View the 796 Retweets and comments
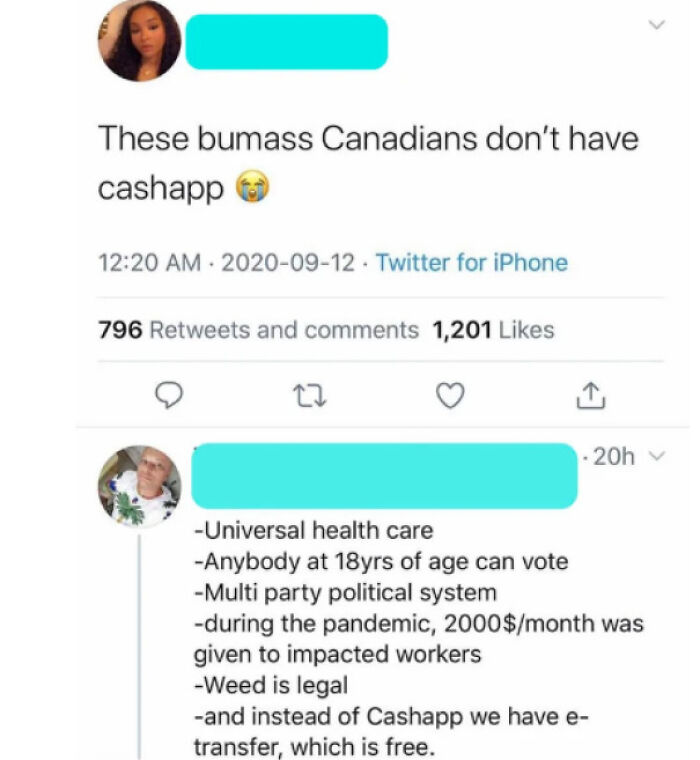 click(x=258, y=329)
